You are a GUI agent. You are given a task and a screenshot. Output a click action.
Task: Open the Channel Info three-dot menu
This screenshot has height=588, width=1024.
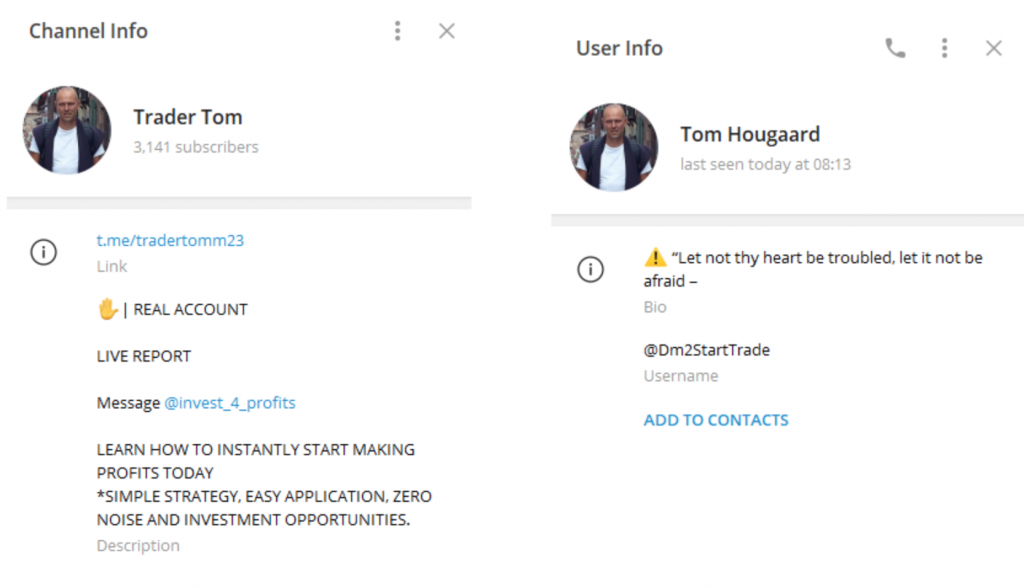[x=397, y=31]
